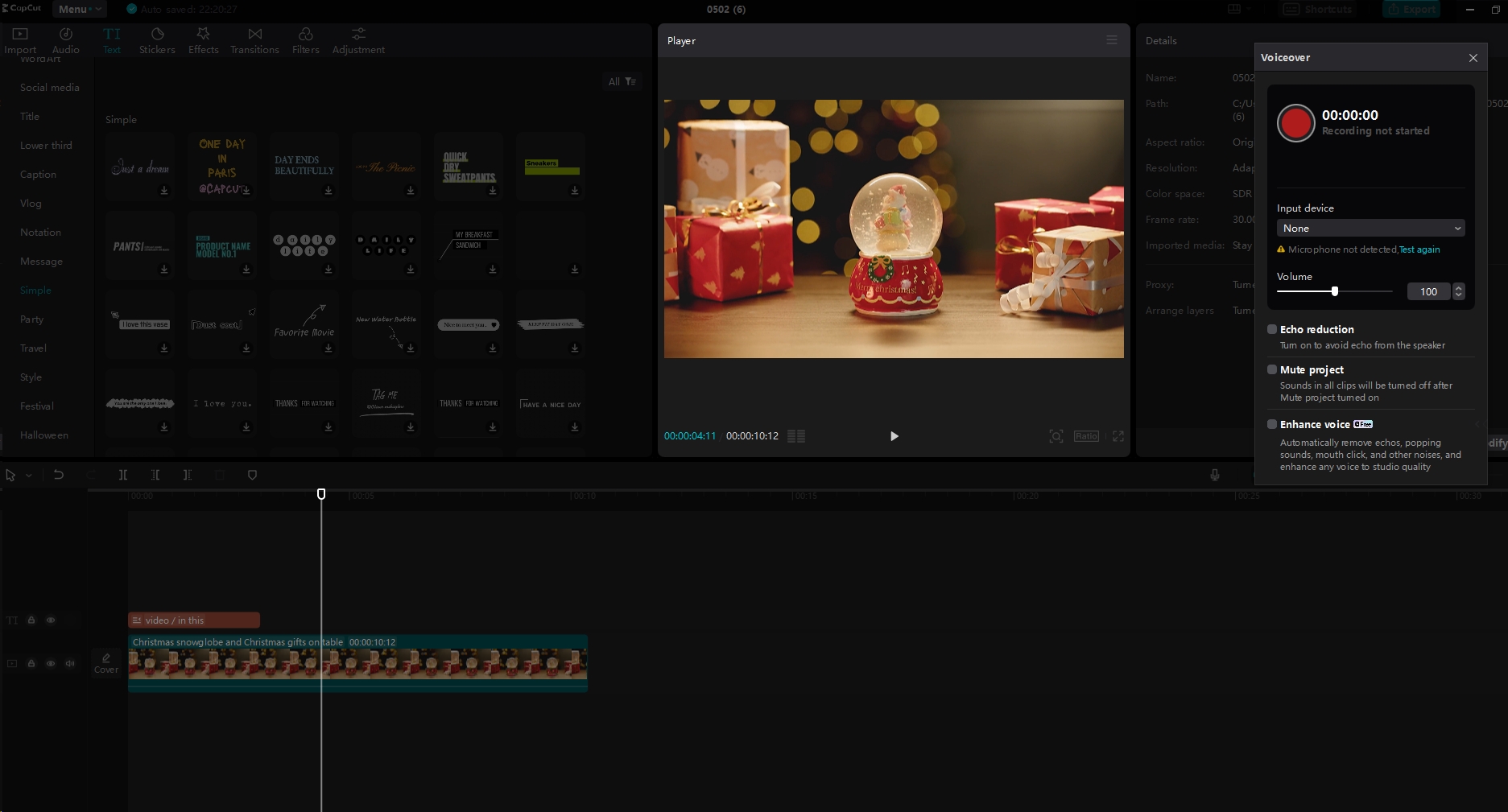Hide the text track with eye icon
Screen dimensions: 1508x812
tap(51, 620)
